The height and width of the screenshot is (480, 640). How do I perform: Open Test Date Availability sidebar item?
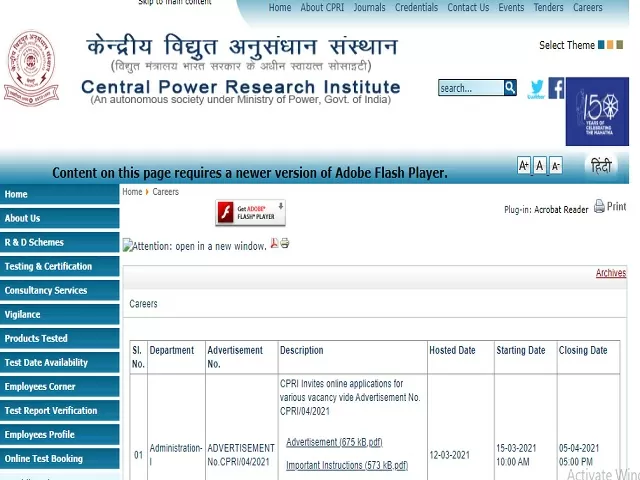pos(60,362)
